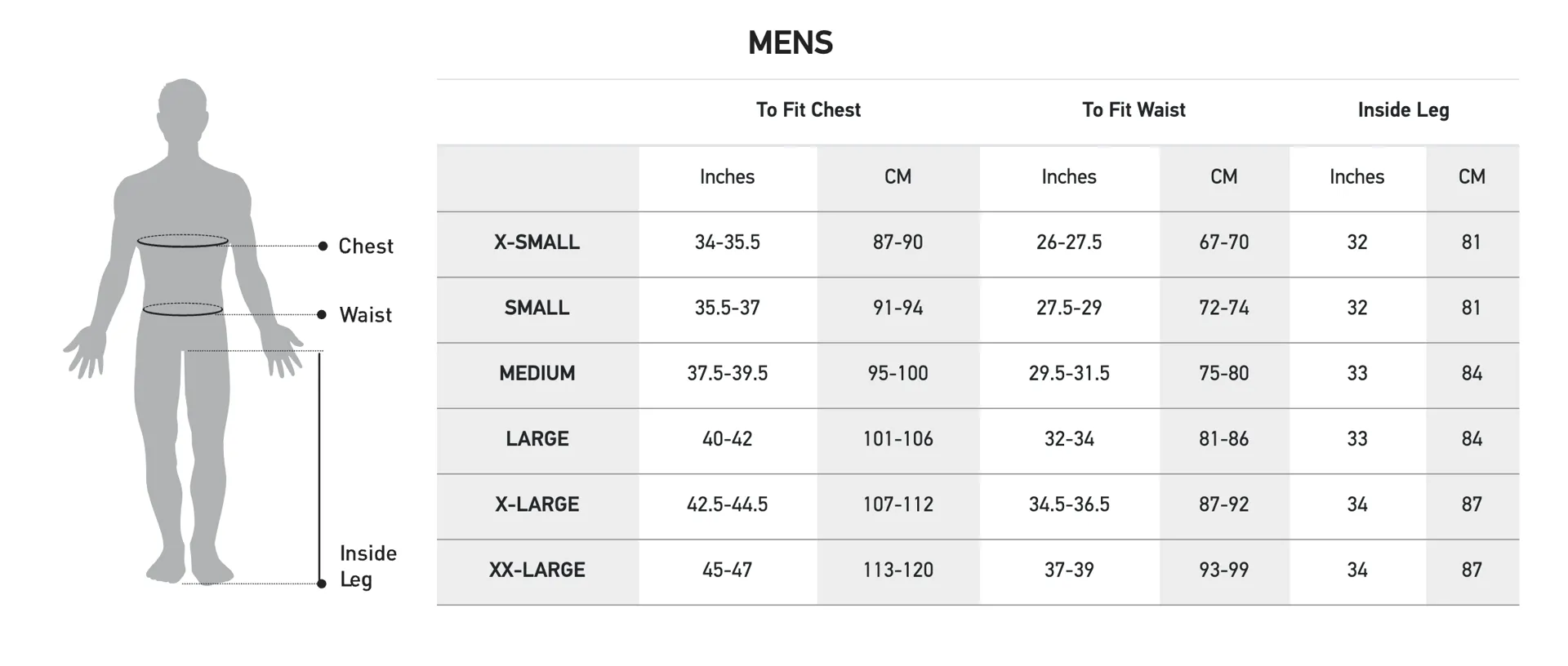
Task: Click the 37.5-39.5 chest inches cell
Action: [x=727, y=373]
